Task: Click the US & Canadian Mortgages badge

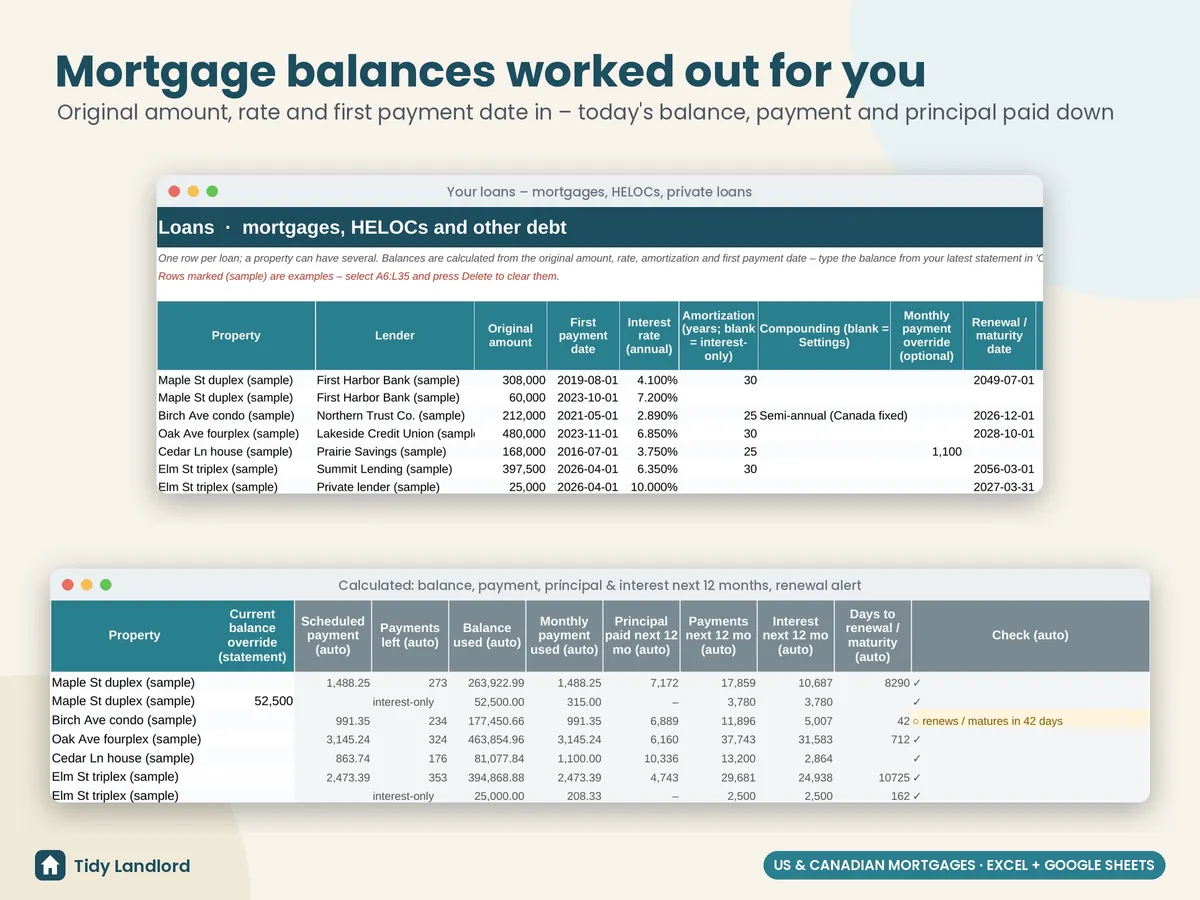Action: point(965,865)
